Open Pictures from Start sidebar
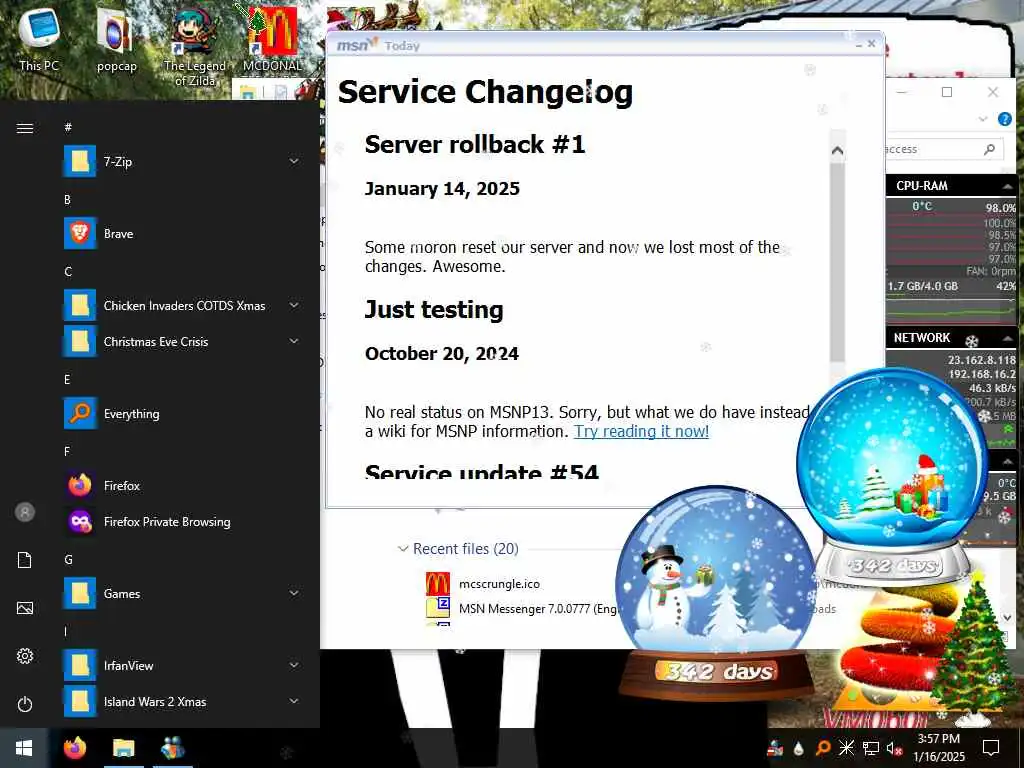This screenshot has height=768, width=1024. [x=25, y=608]
